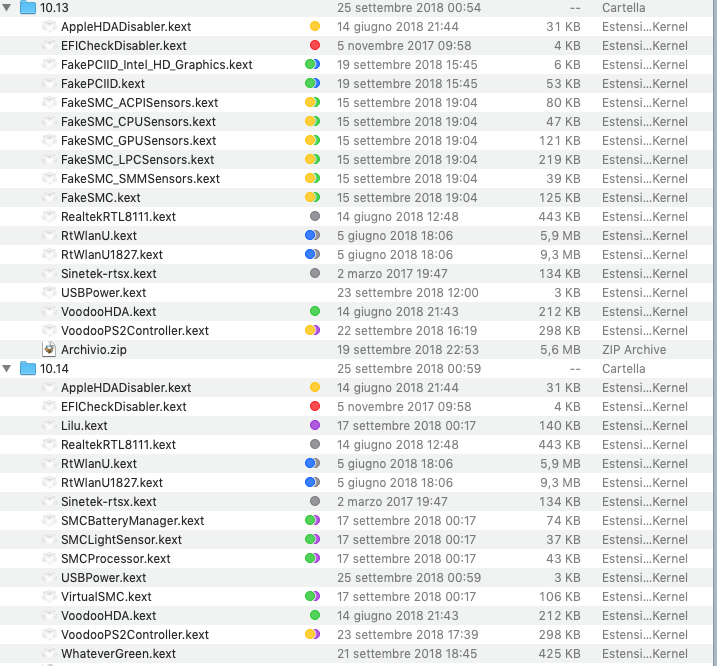Select RtWlanU1827.kext in the 10.13 folder
Viewport: 717px width, 666px height.
(112, 255)
